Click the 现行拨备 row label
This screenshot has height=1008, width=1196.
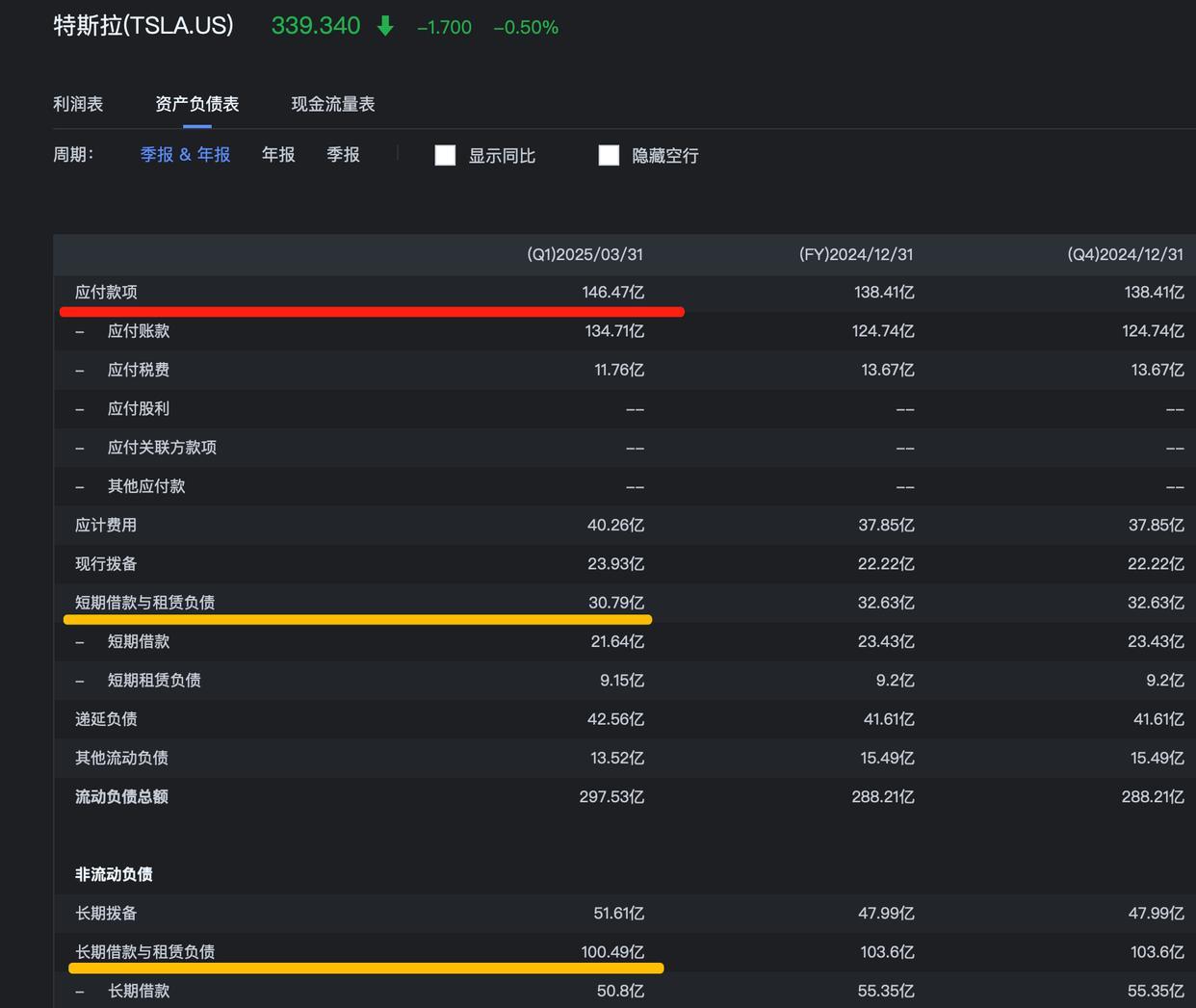pyautogui.click(x=106, y=563)
